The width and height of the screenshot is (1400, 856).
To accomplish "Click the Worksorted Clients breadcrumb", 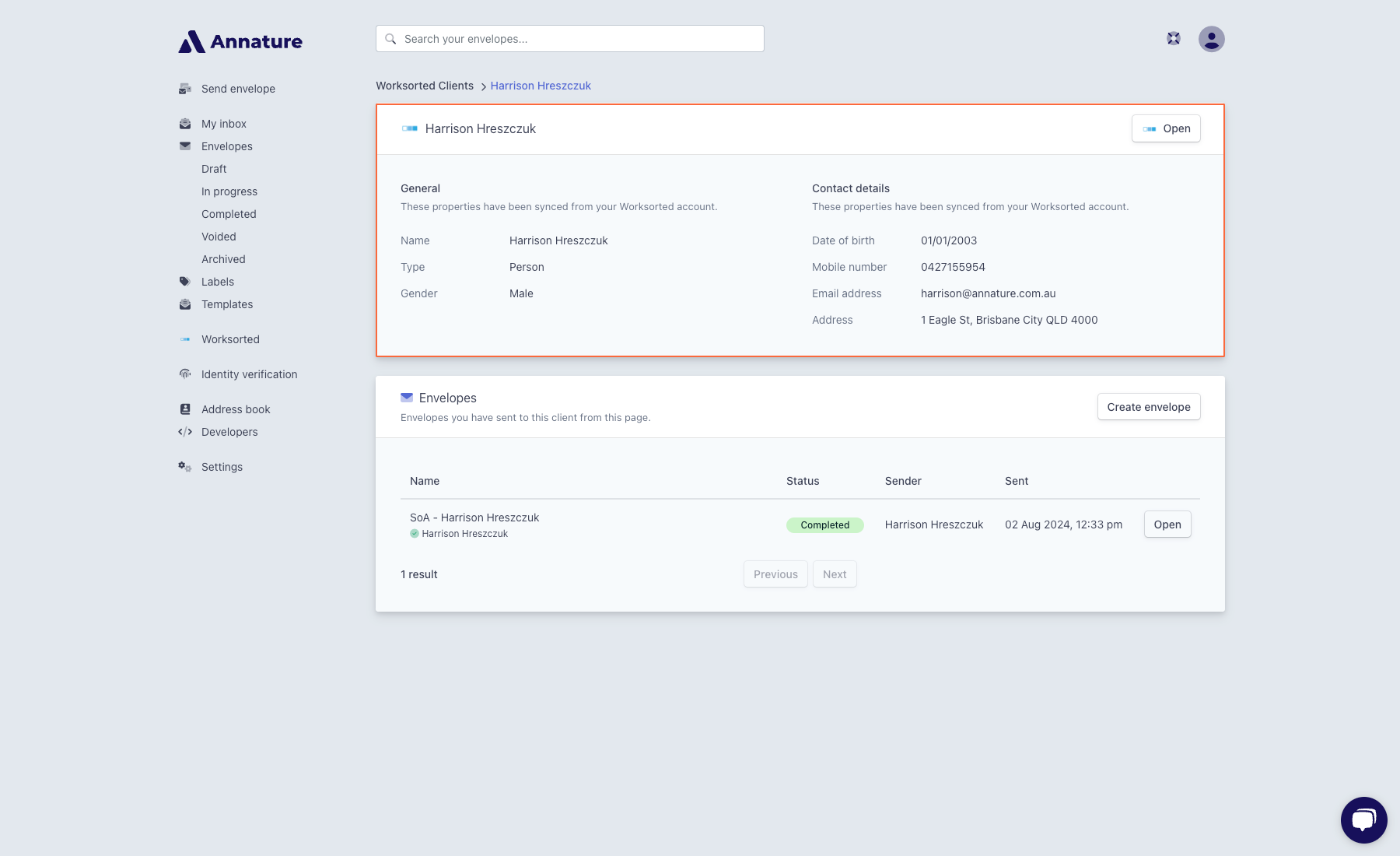I will [x=425, y=86].
